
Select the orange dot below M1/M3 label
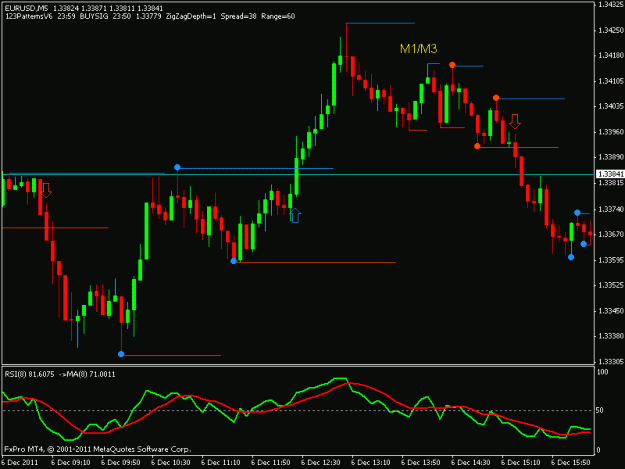(452, 65)
